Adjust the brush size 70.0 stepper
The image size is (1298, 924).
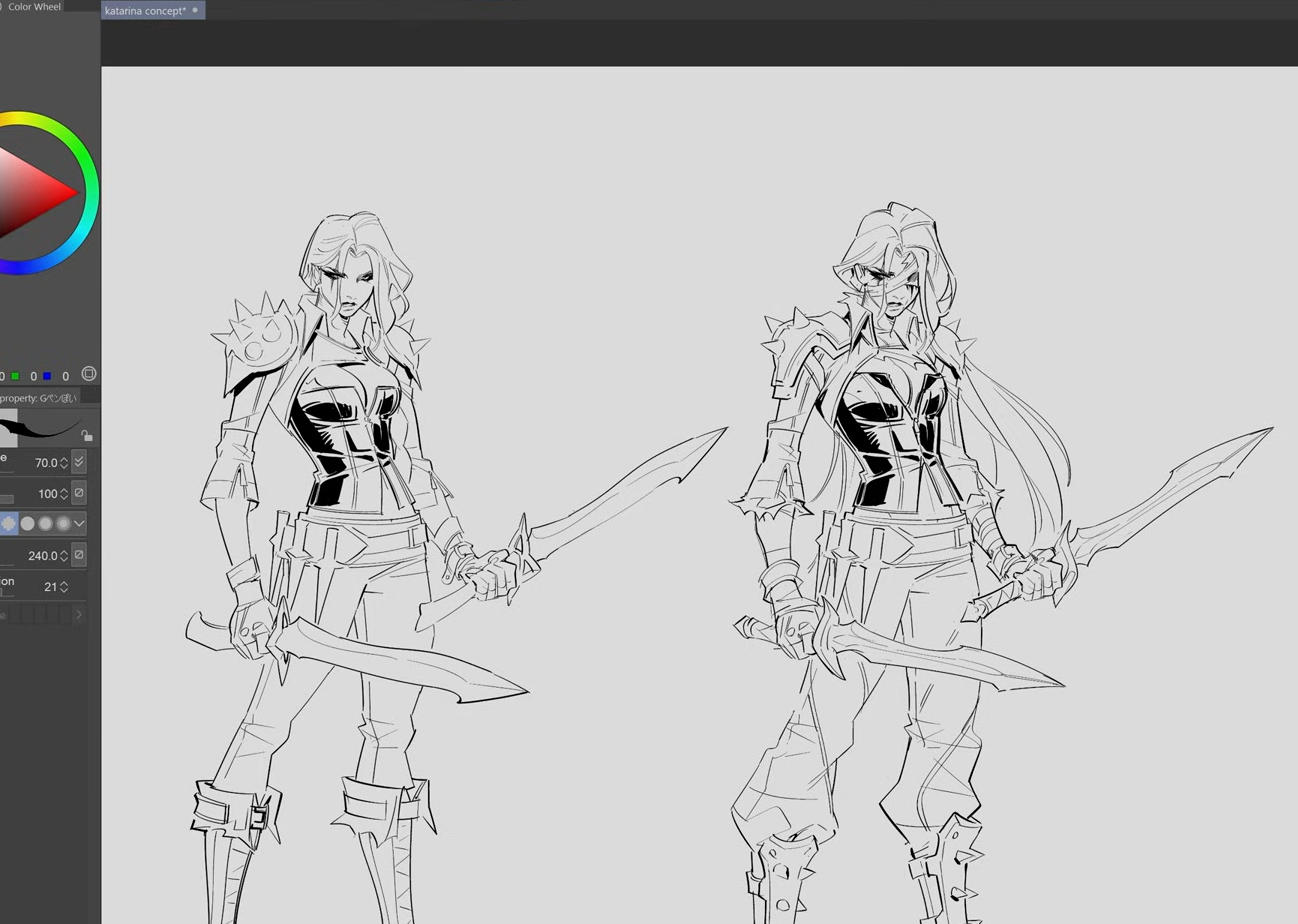pyautogui.click(x=64, y=463)
